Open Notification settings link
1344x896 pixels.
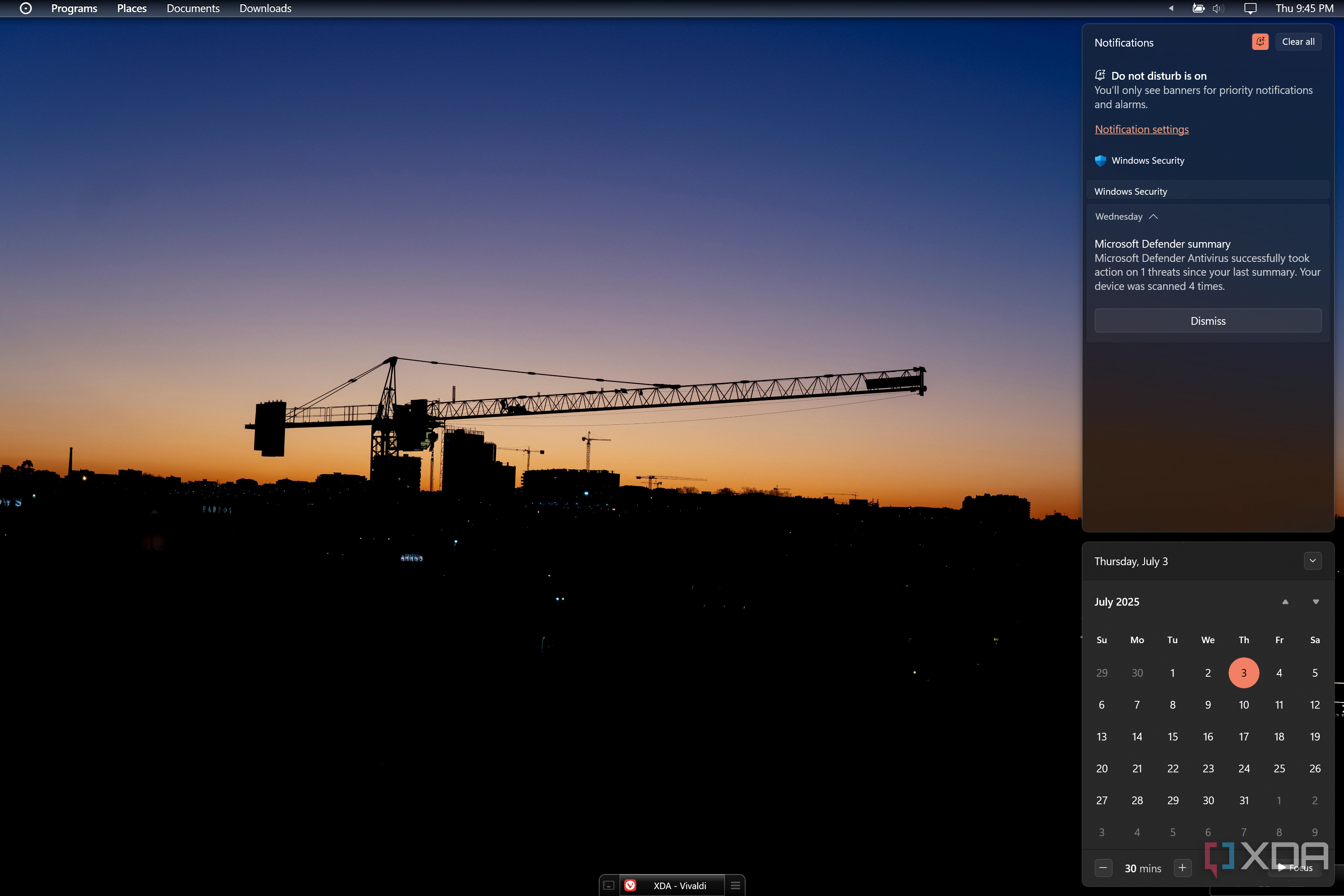tap(1141, 129)
